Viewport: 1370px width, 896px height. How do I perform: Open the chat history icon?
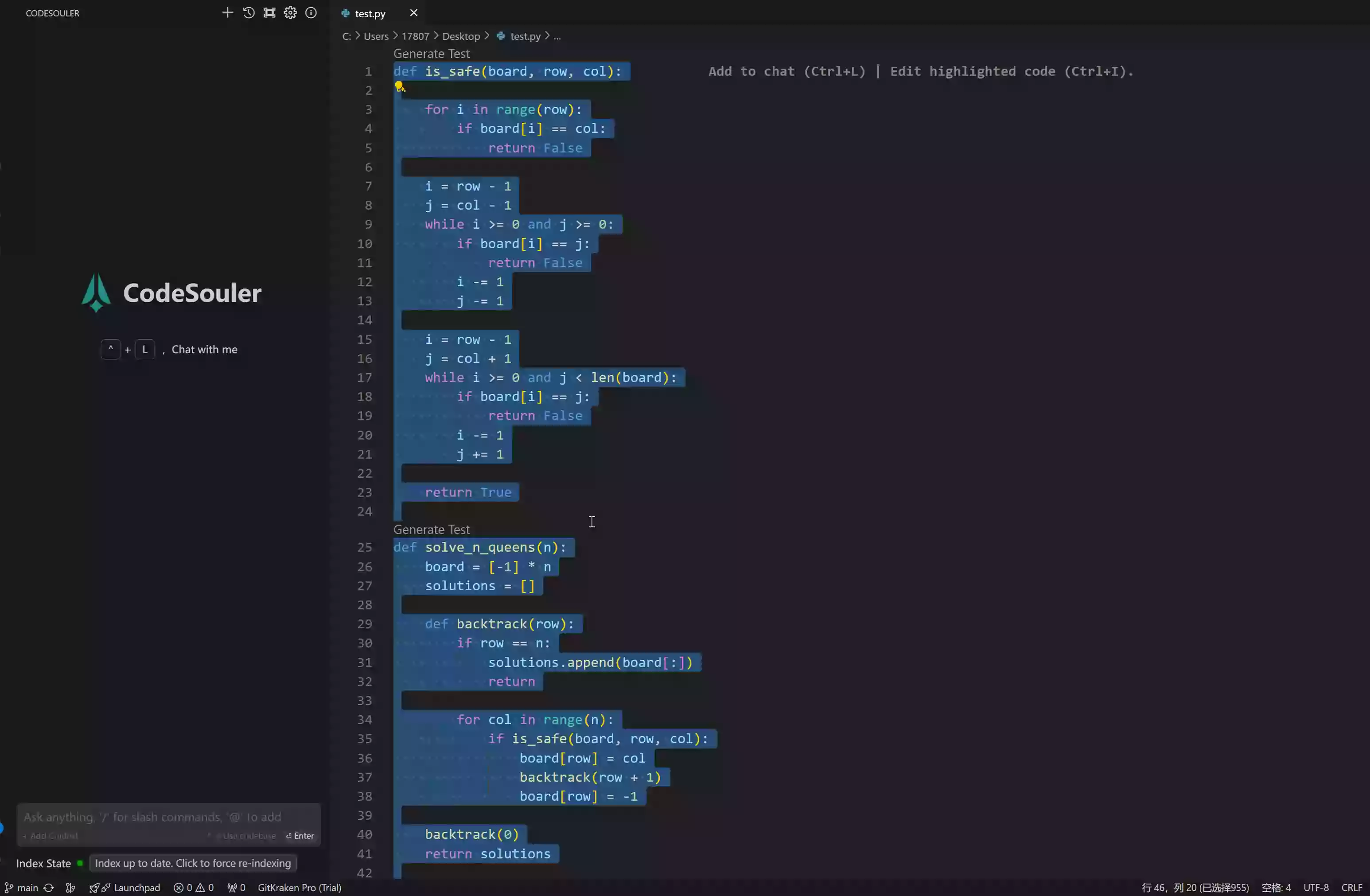[x=249, y=13]
